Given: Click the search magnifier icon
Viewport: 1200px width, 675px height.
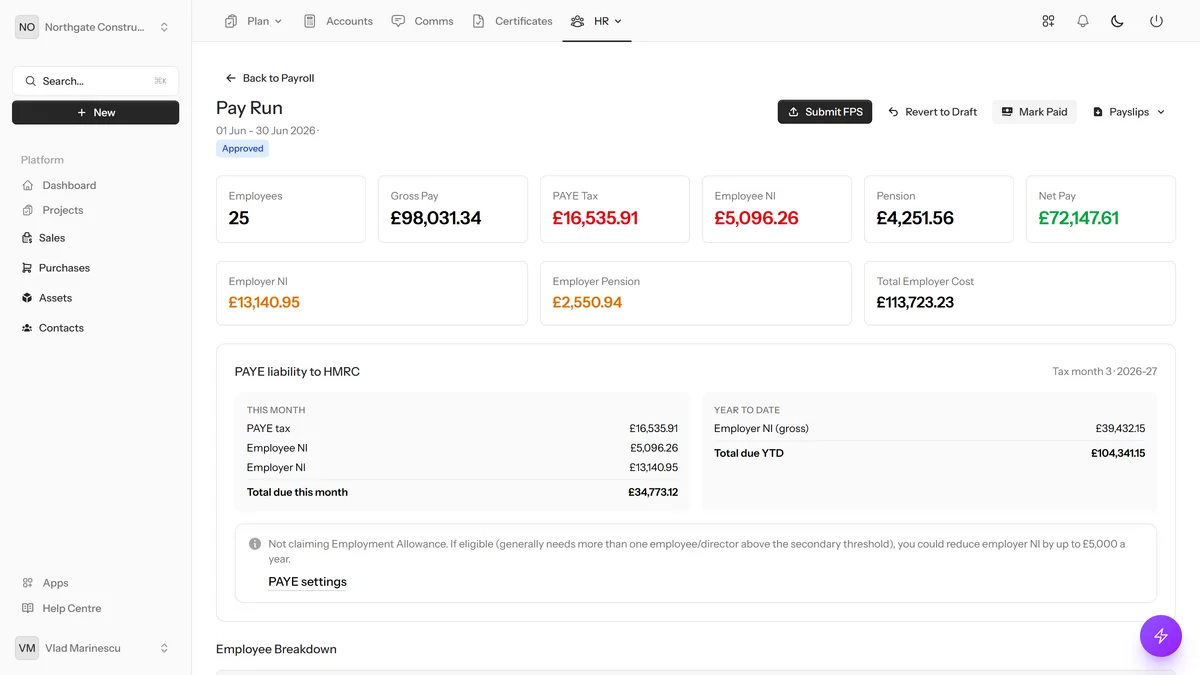Looking at the screenshot, I should point(31,81).
